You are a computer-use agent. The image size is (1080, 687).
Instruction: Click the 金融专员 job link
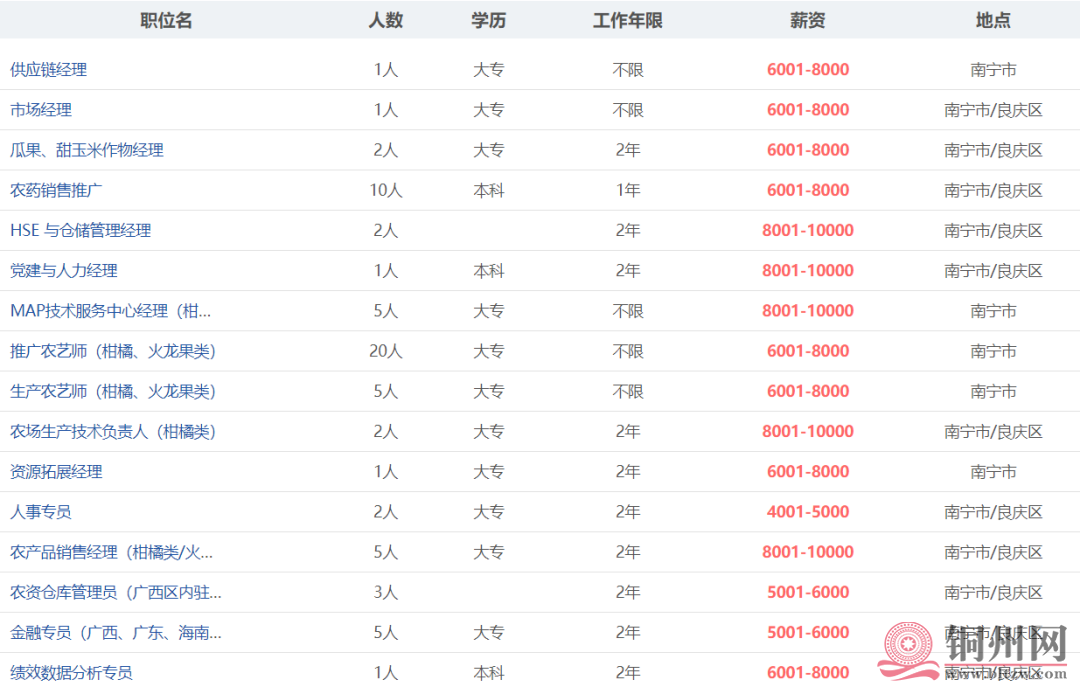pos(116,633)
